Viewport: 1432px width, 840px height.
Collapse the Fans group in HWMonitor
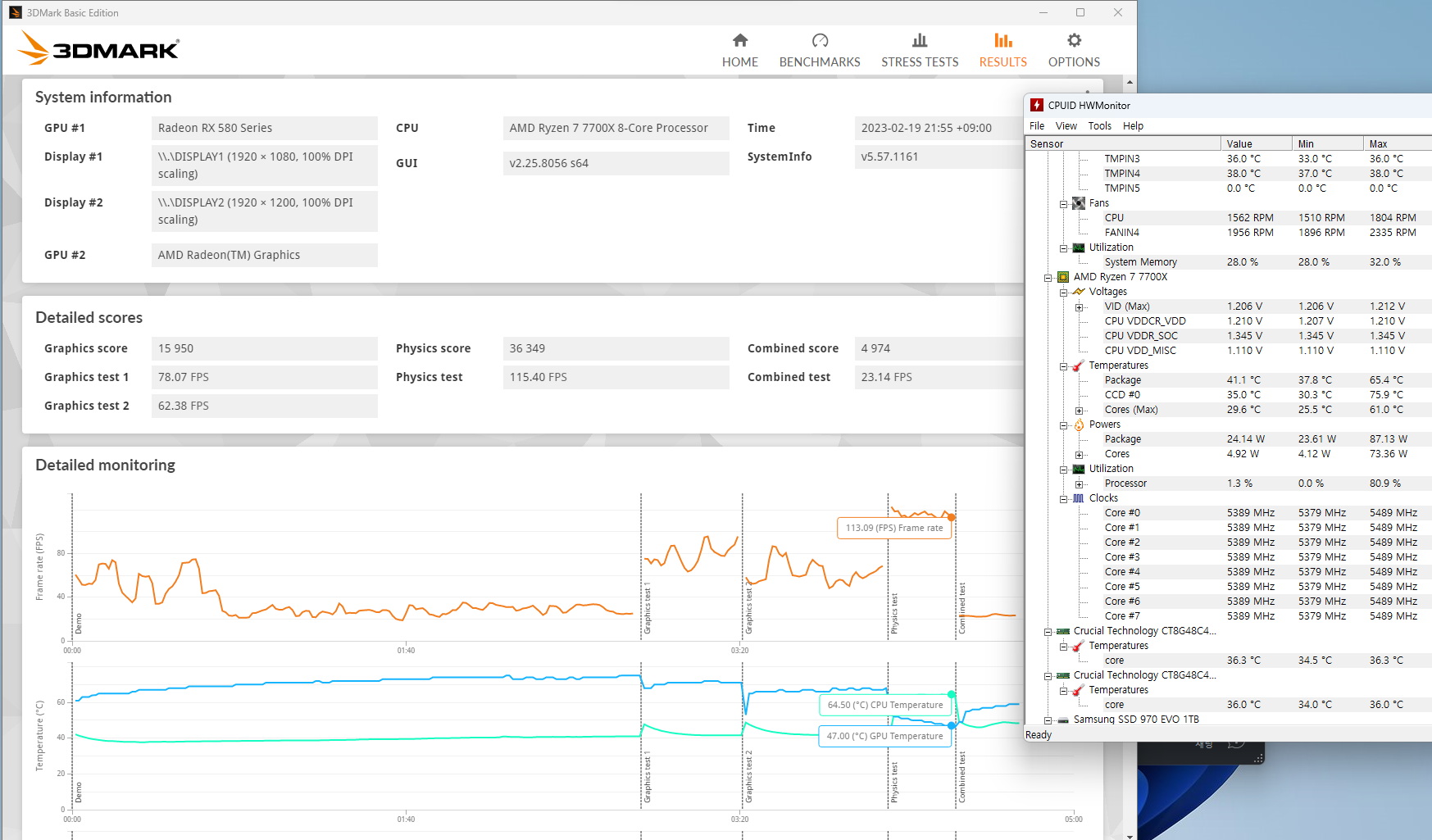click(x=1064, y=204)
